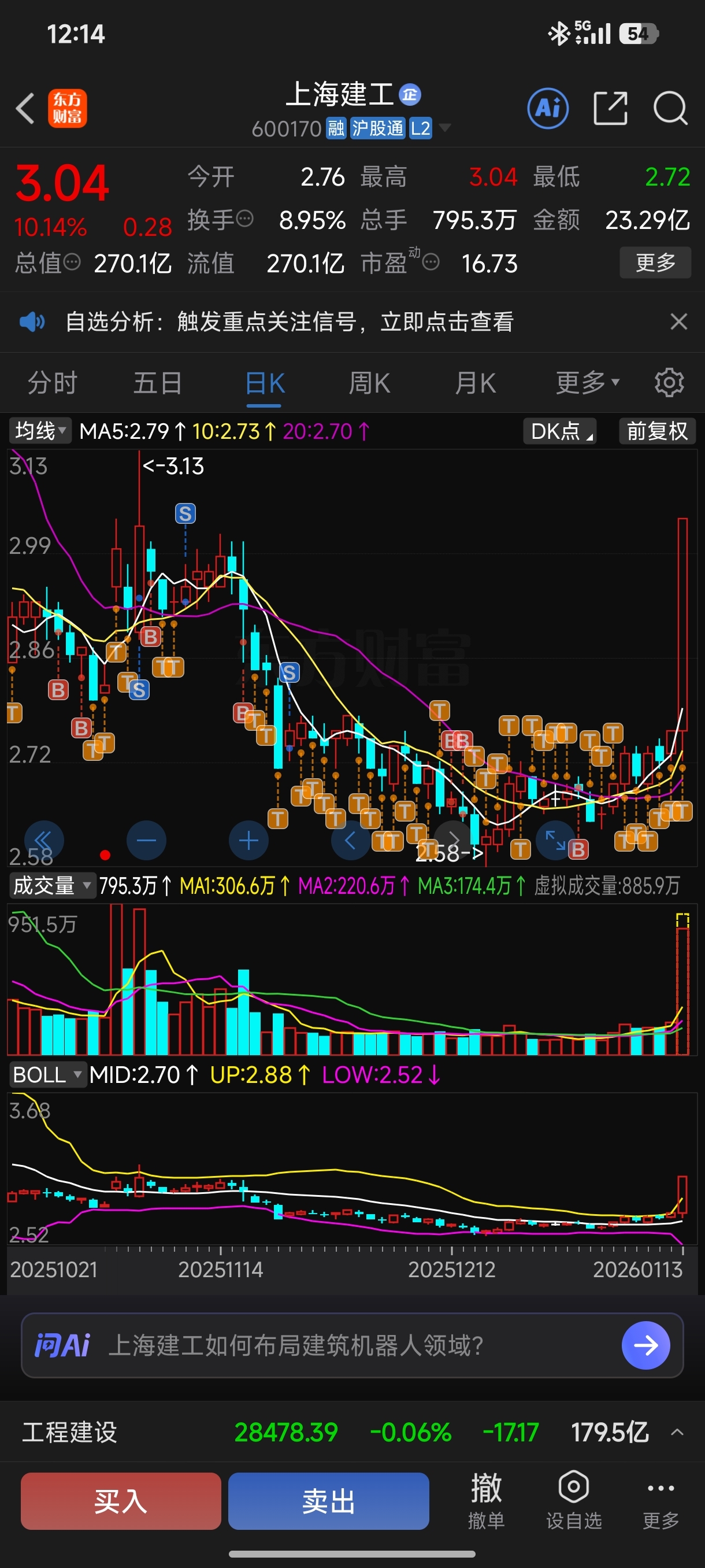Open 撤单 cancel order
This screenshot has width=705, height=1568.
pos(486,1501)
